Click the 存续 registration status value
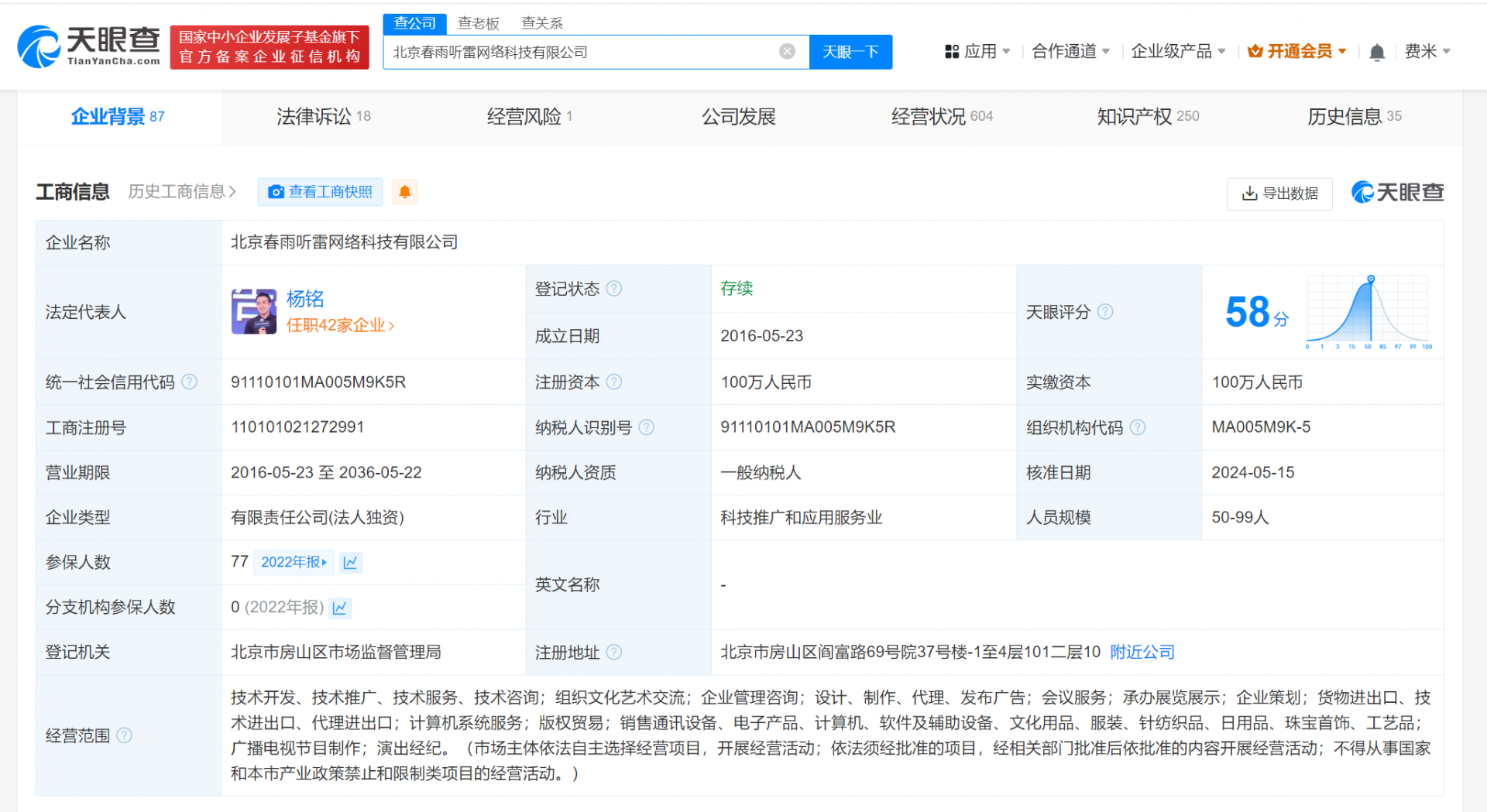 tap(737, 289)
